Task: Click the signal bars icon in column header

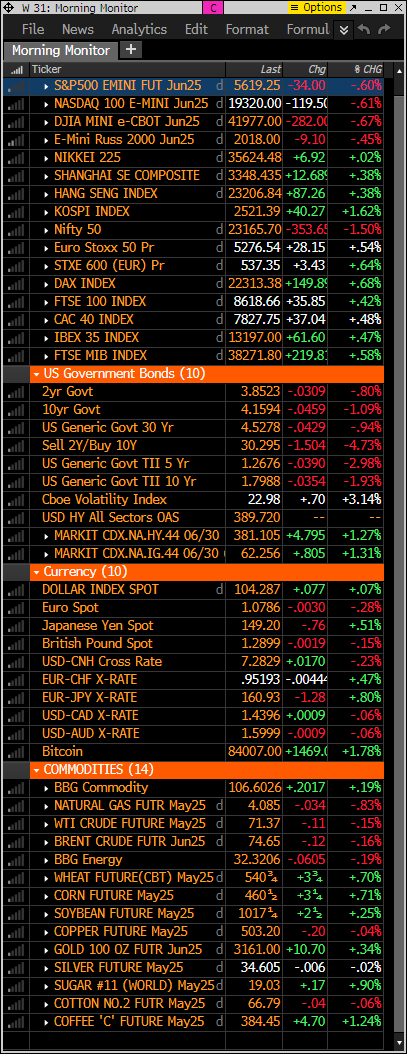Action: coord(17,69)
